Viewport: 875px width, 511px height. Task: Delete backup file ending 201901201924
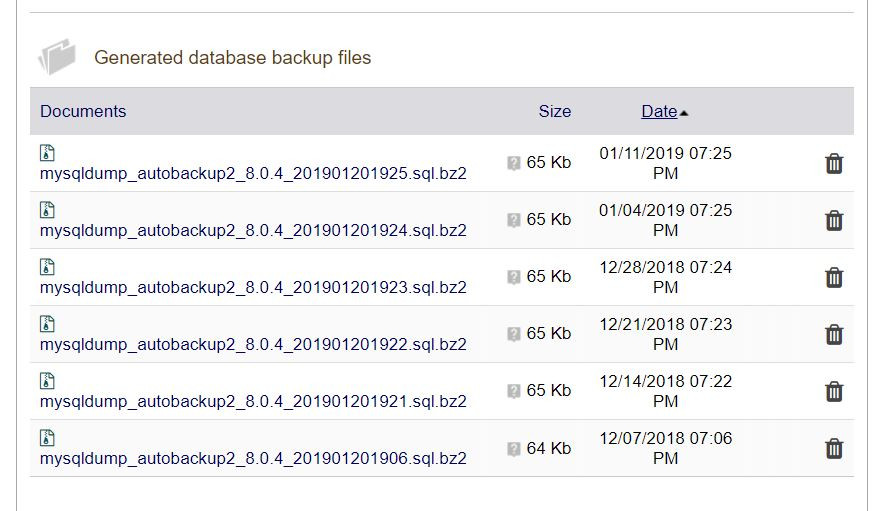(x=834, y=221)
